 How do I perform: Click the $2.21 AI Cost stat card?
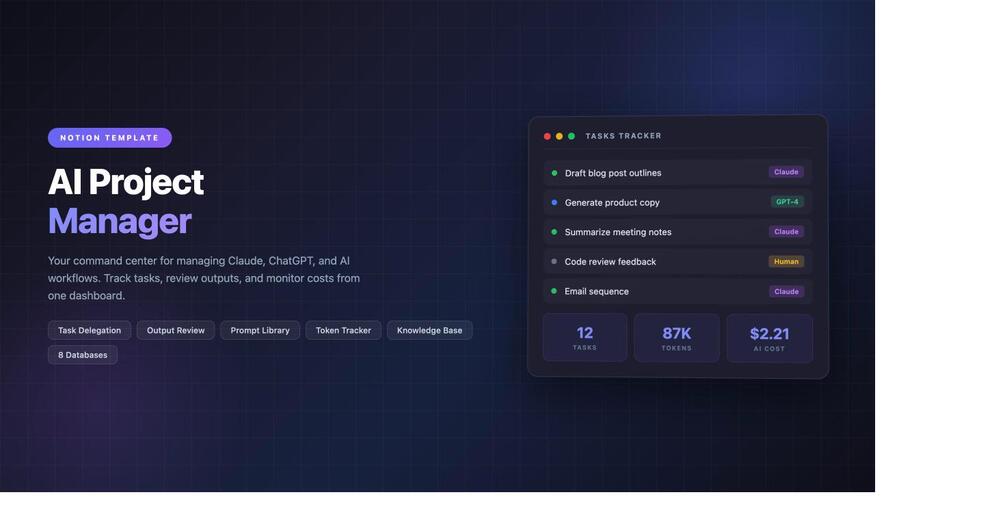[770, 338]
